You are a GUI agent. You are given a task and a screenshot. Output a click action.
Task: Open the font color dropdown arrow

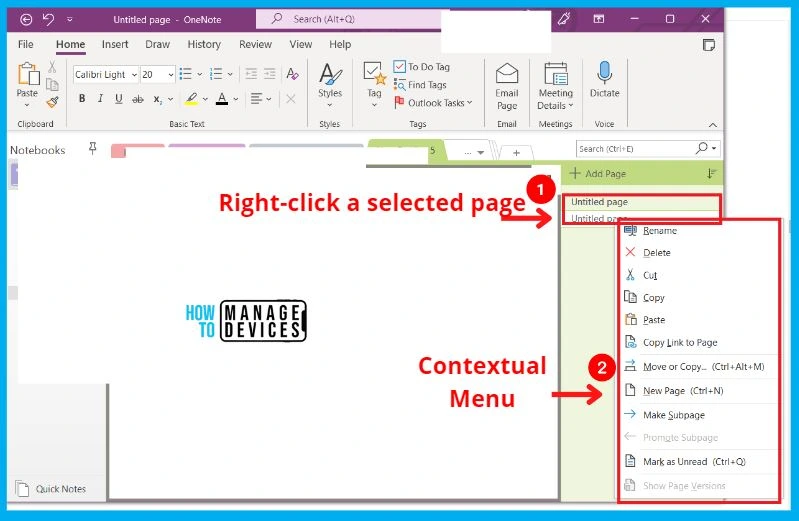236,99
